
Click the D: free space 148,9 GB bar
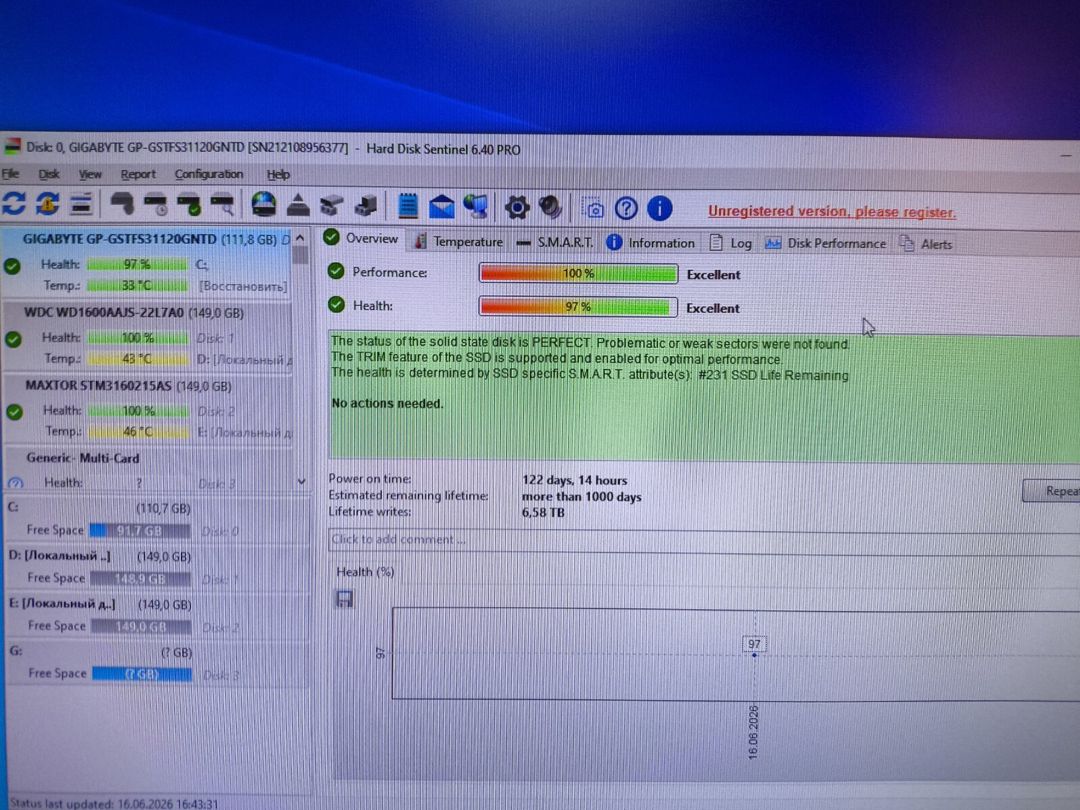(x=141, y=579)
